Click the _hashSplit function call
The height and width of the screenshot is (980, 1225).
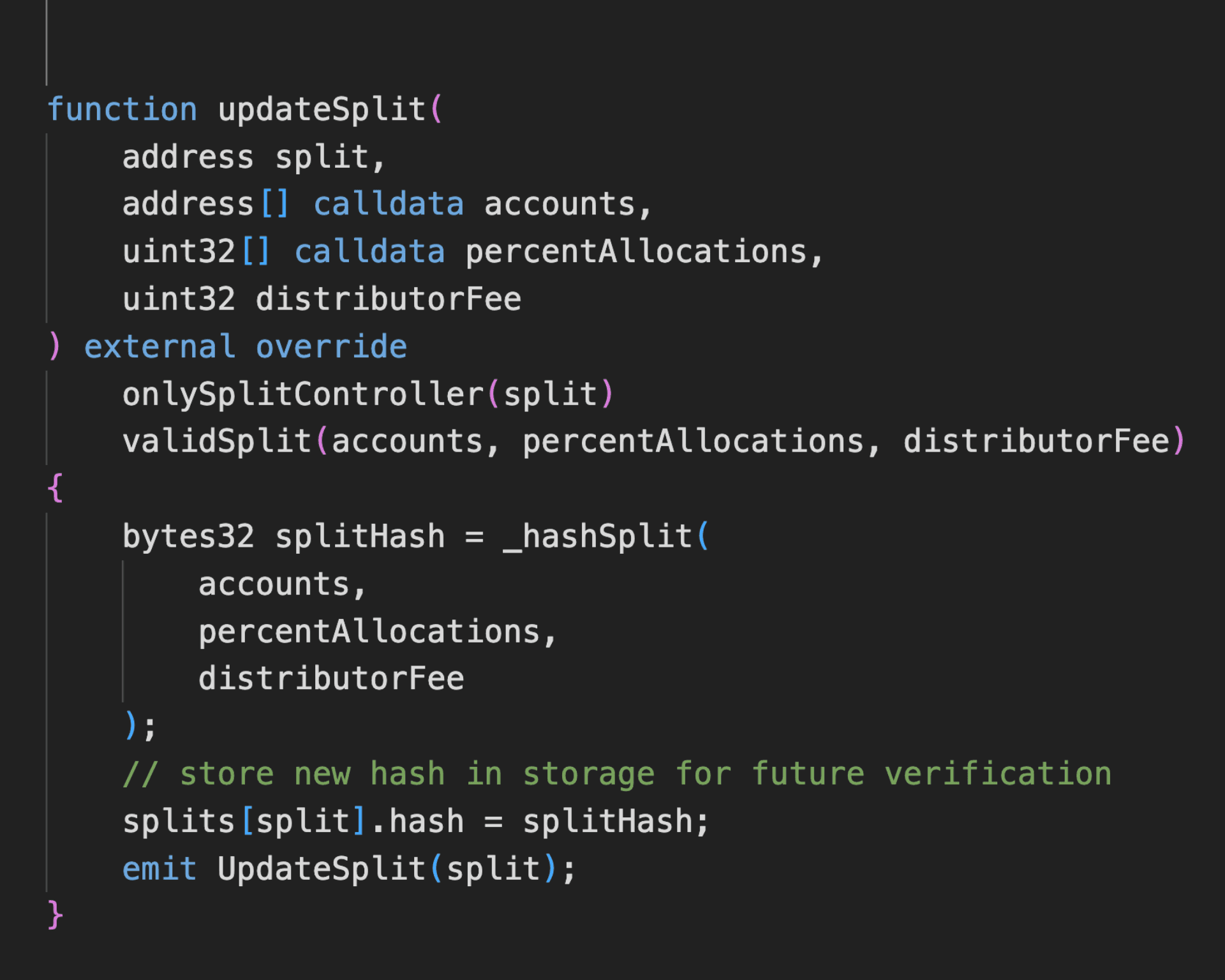click(598, 537)
